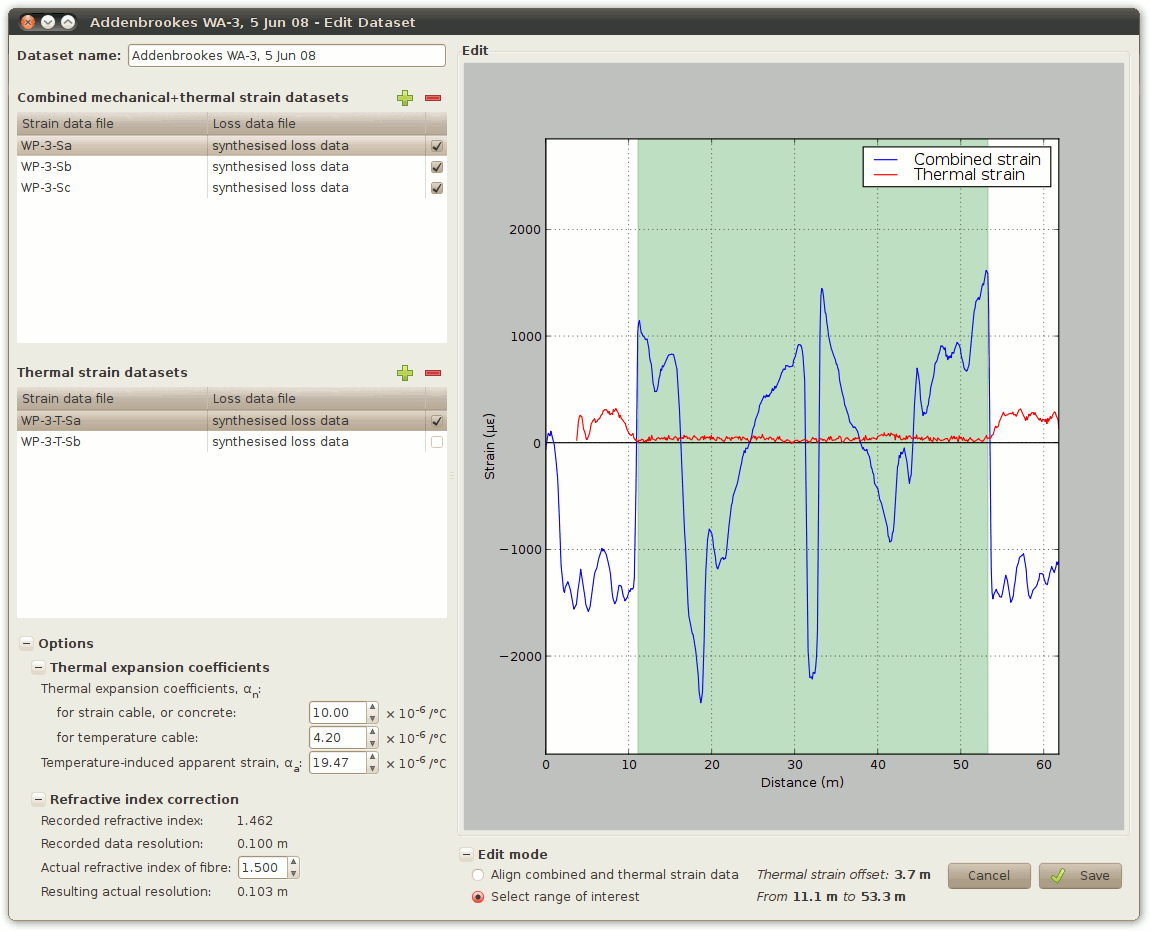Add a thermal strain dataset
This screenshot has height=931, width=1150.
[404, 373]
